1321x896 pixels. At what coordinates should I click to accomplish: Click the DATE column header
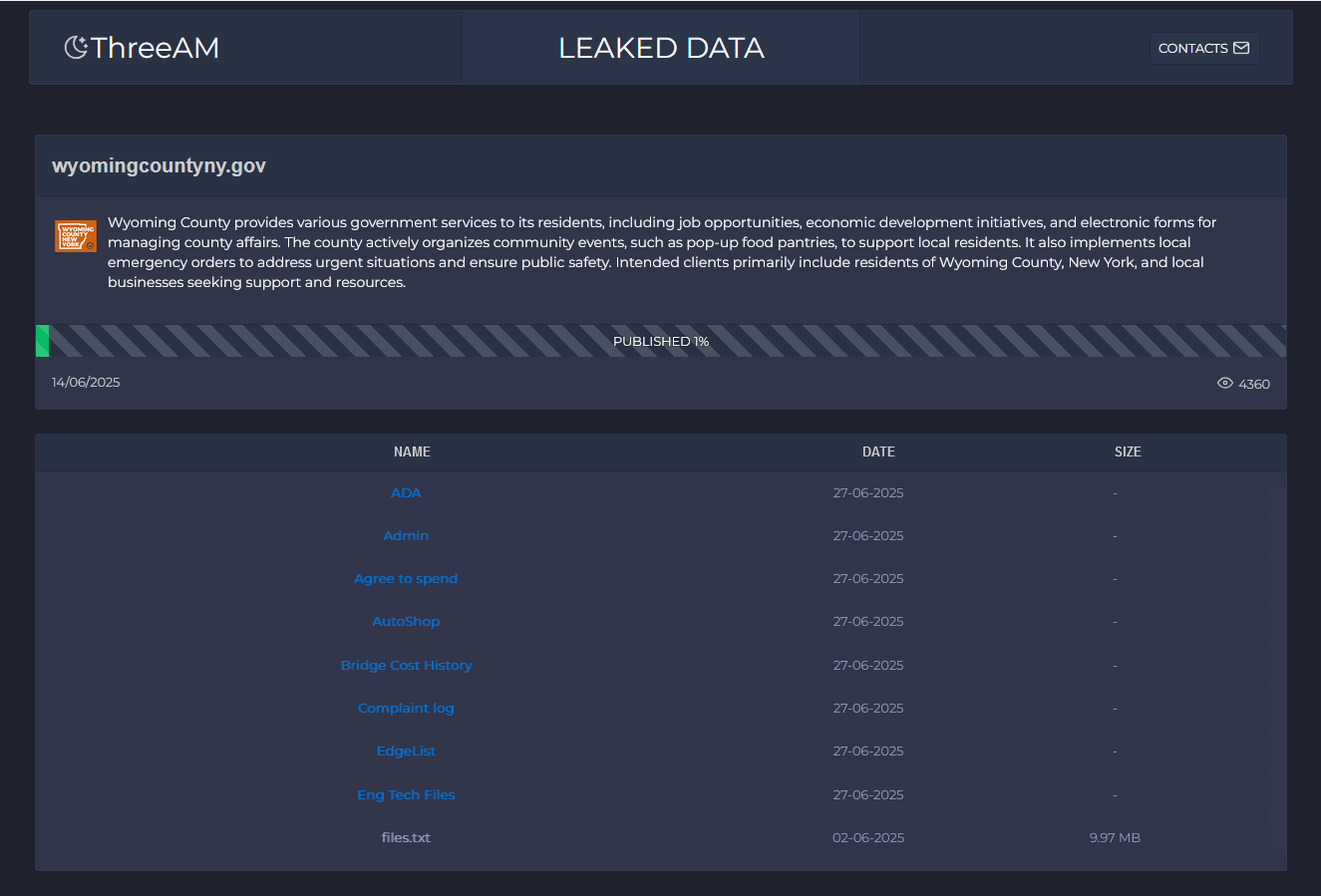tap(878, 451)
